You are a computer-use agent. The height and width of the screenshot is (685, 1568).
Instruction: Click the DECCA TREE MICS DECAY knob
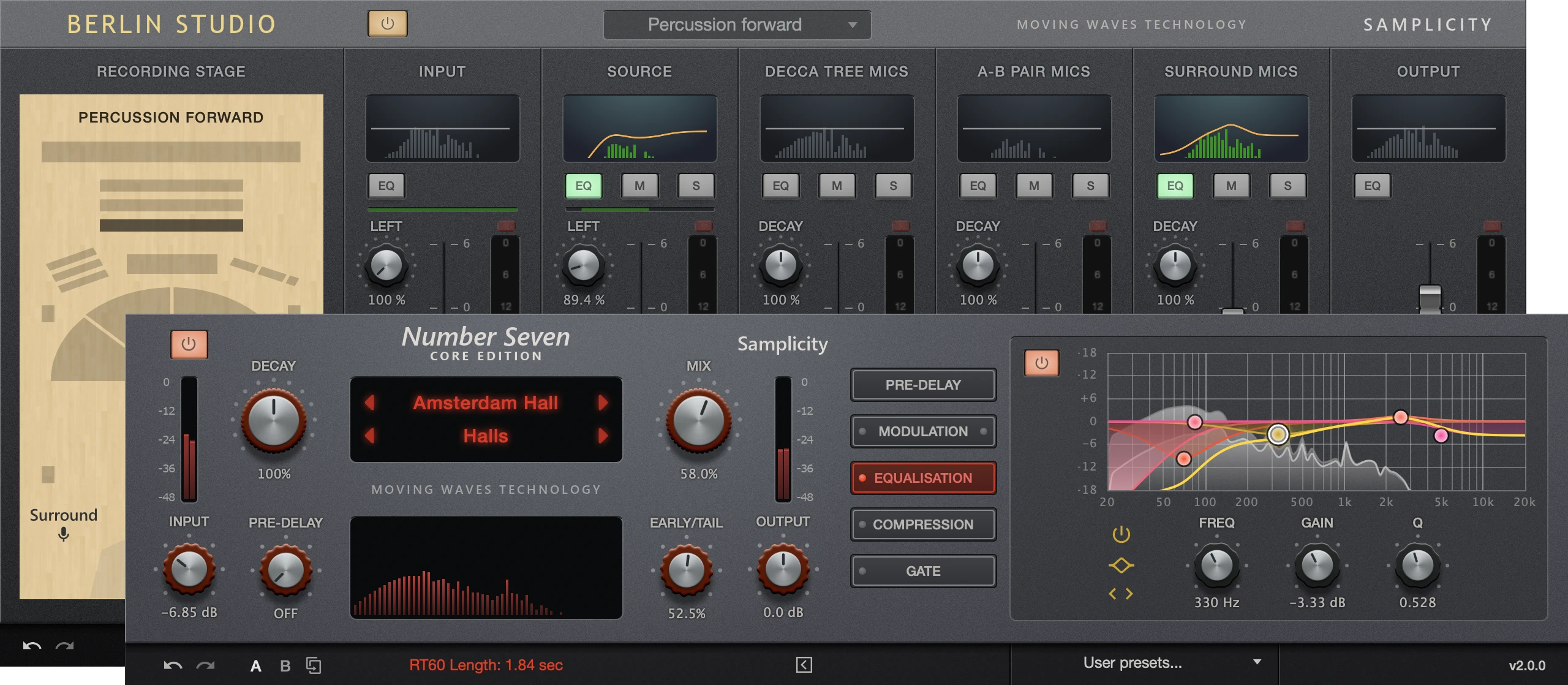[780, 265]
